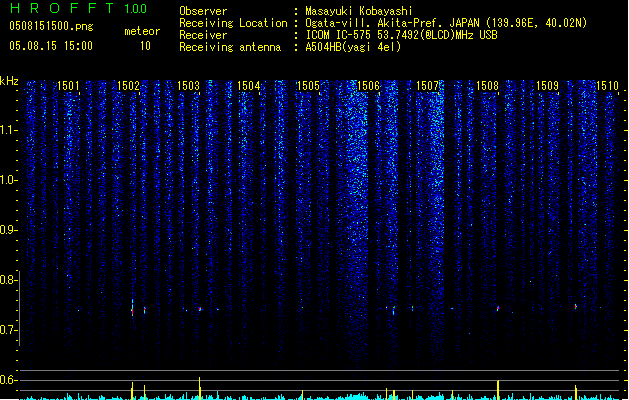This screenshot has width=629, height=400.
Task: Click the kHz axis unit label
Action: [9, 81]
